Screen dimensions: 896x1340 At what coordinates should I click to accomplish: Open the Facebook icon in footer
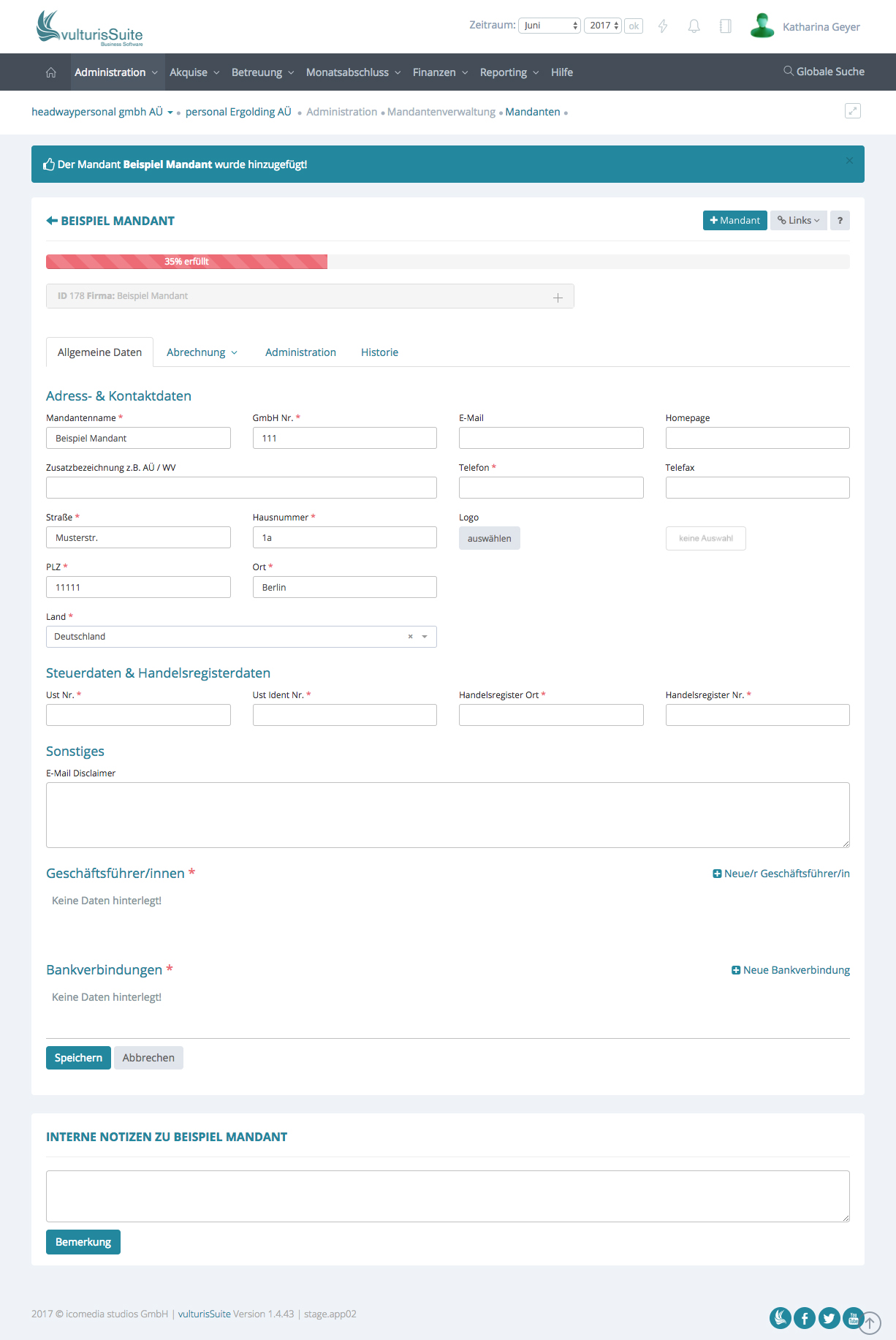805,1318
